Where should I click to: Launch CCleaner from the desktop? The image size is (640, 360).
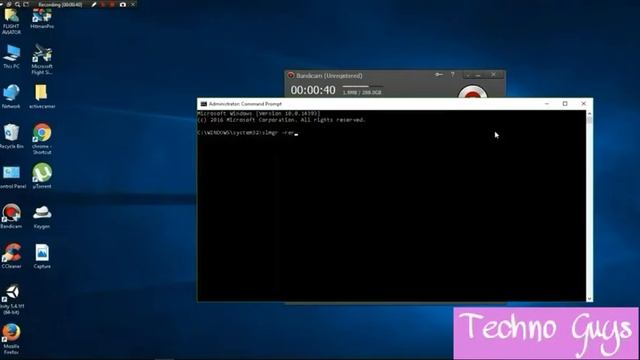[x=11, y=256]
